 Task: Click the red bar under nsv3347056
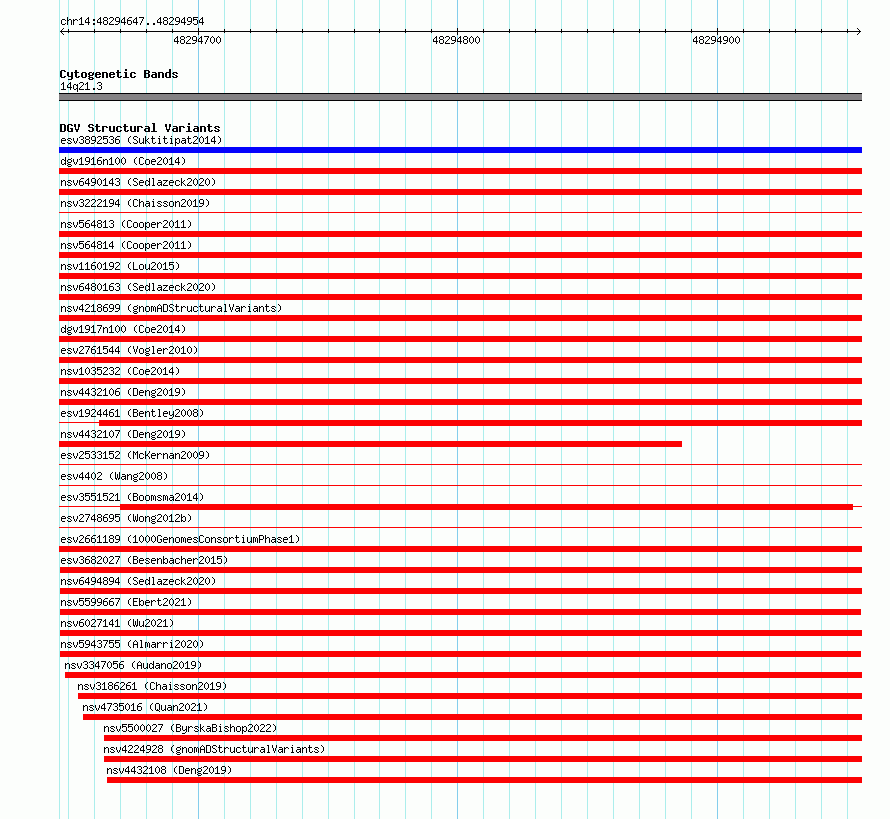(463, 675)
